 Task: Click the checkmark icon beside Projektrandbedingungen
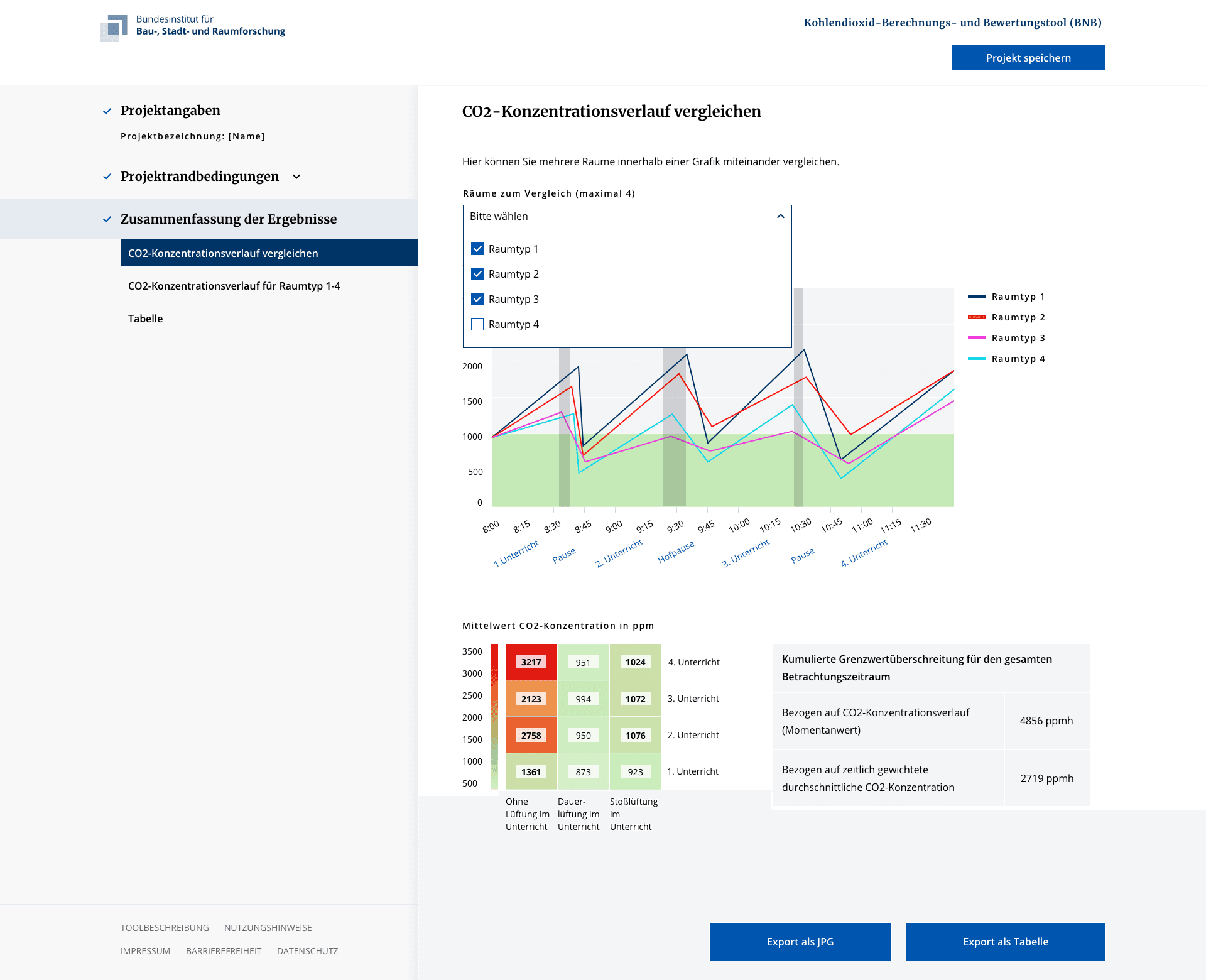(107, 177)
